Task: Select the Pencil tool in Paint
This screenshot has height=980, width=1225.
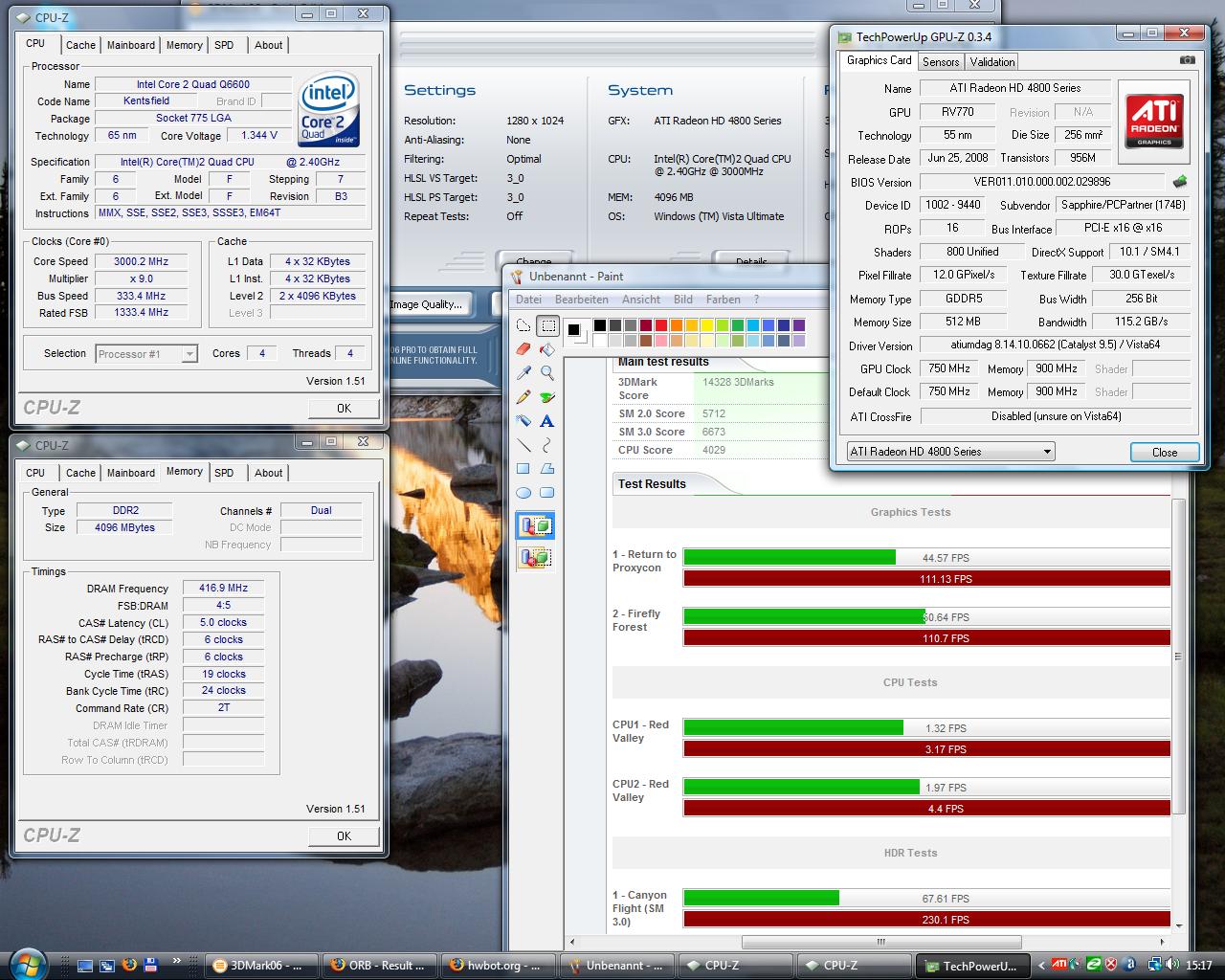Action: (523, 397)
